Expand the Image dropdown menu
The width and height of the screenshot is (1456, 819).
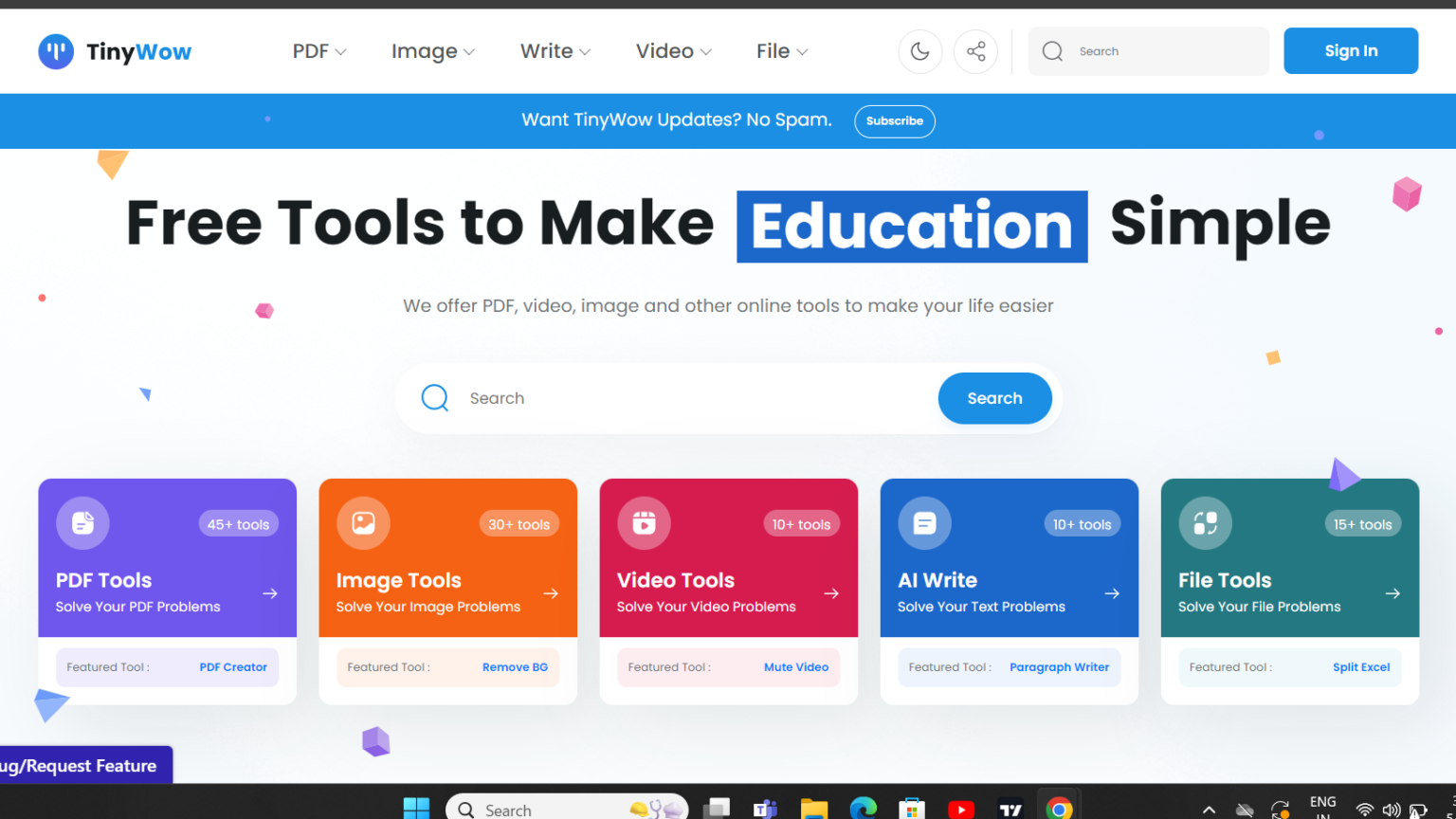[x=433, y=51]
